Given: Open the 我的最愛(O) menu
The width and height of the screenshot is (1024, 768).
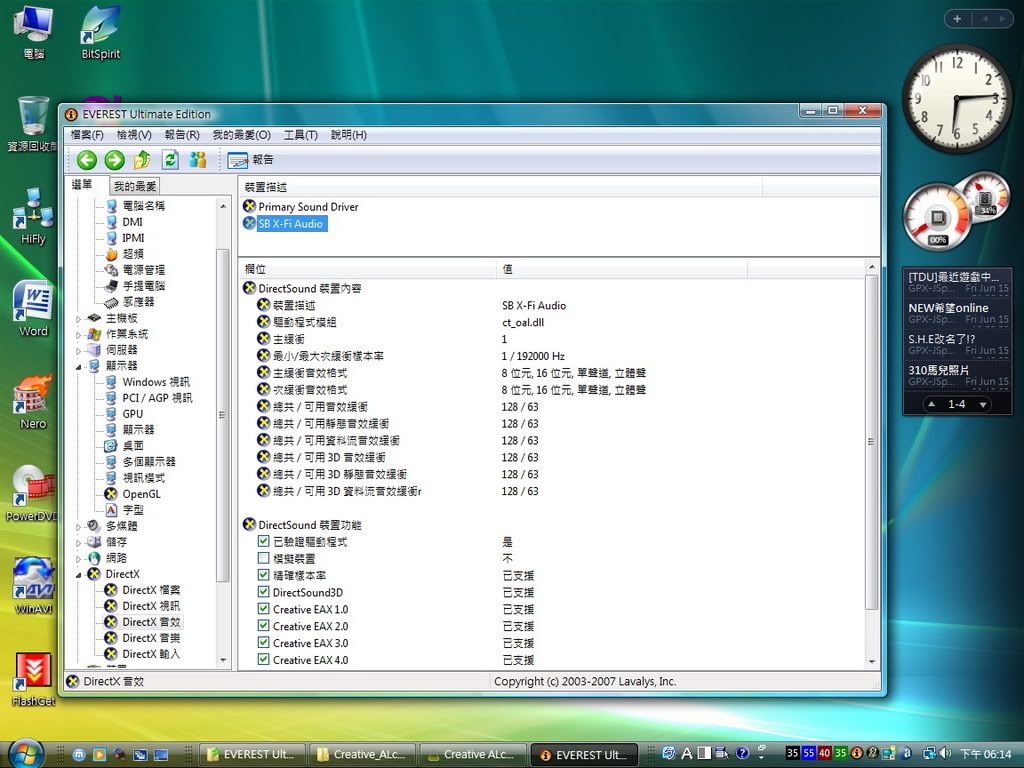Looking at the screenshot, I should tap(242, 135).
